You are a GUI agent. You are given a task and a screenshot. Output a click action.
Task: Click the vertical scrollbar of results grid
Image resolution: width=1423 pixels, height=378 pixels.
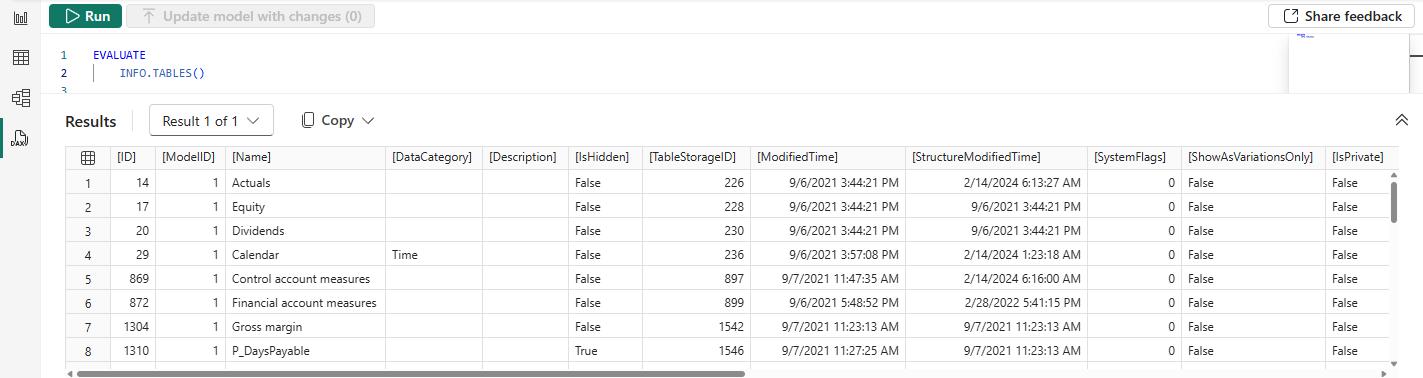pos(1394,200)
